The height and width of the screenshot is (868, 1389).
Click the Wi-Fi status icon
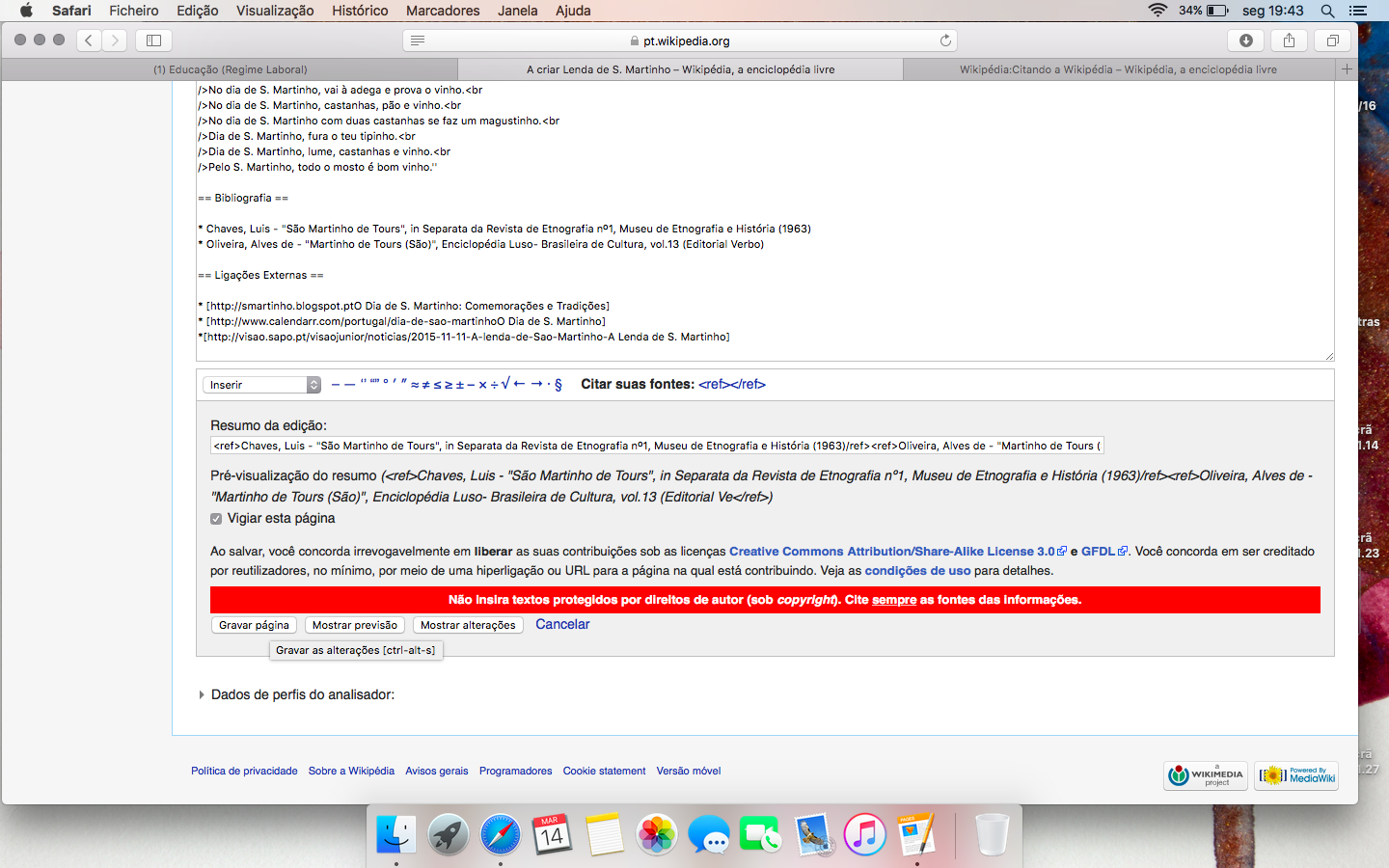tap(1157, 11)
